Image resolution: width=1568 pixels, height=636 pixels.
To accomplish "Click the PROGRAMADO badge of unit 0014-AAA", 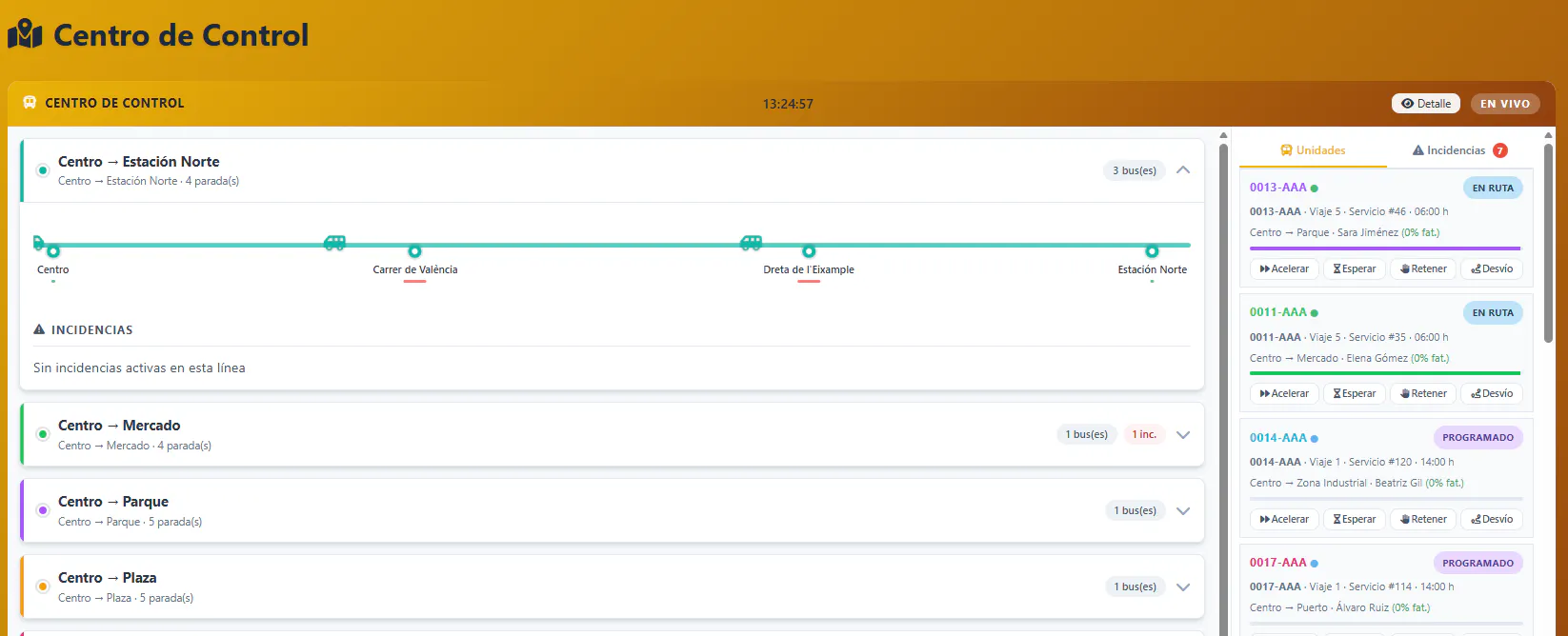I will point(1478,438).
